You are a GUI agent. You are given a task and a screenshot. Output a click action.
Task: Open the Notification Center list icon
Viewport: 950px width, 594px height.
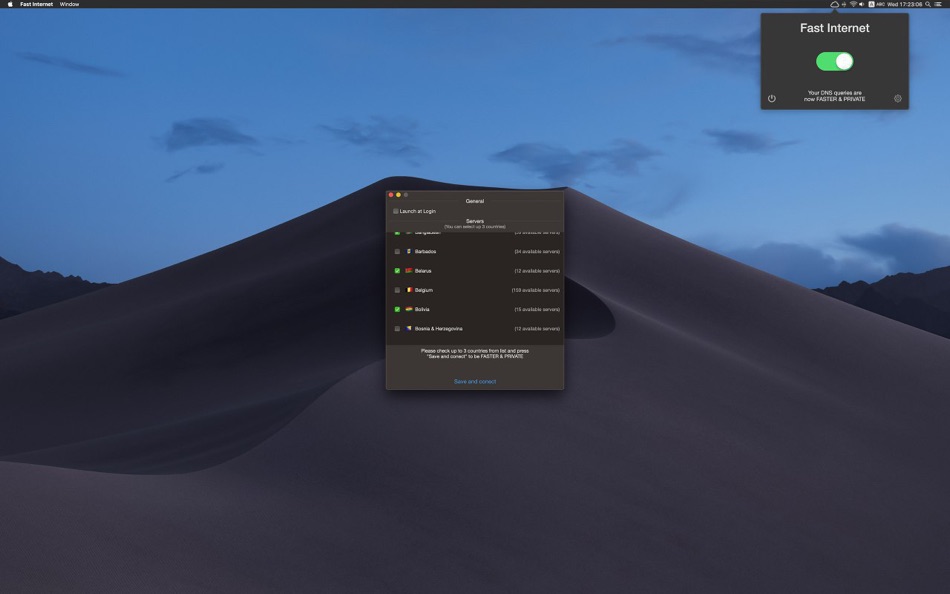tap(938, 4)
